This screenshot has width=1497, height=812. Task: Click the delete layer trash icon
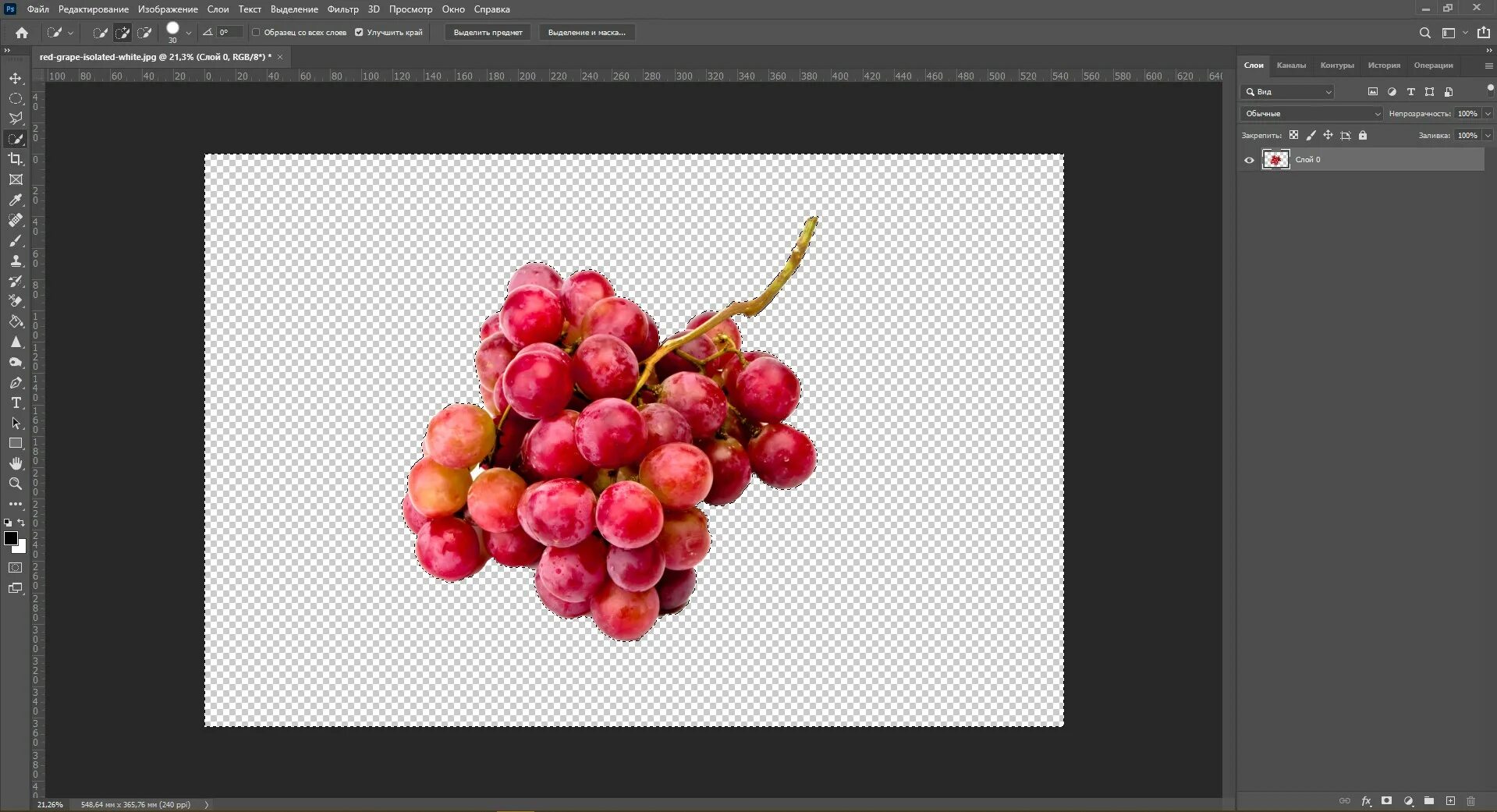[1470, 801]
